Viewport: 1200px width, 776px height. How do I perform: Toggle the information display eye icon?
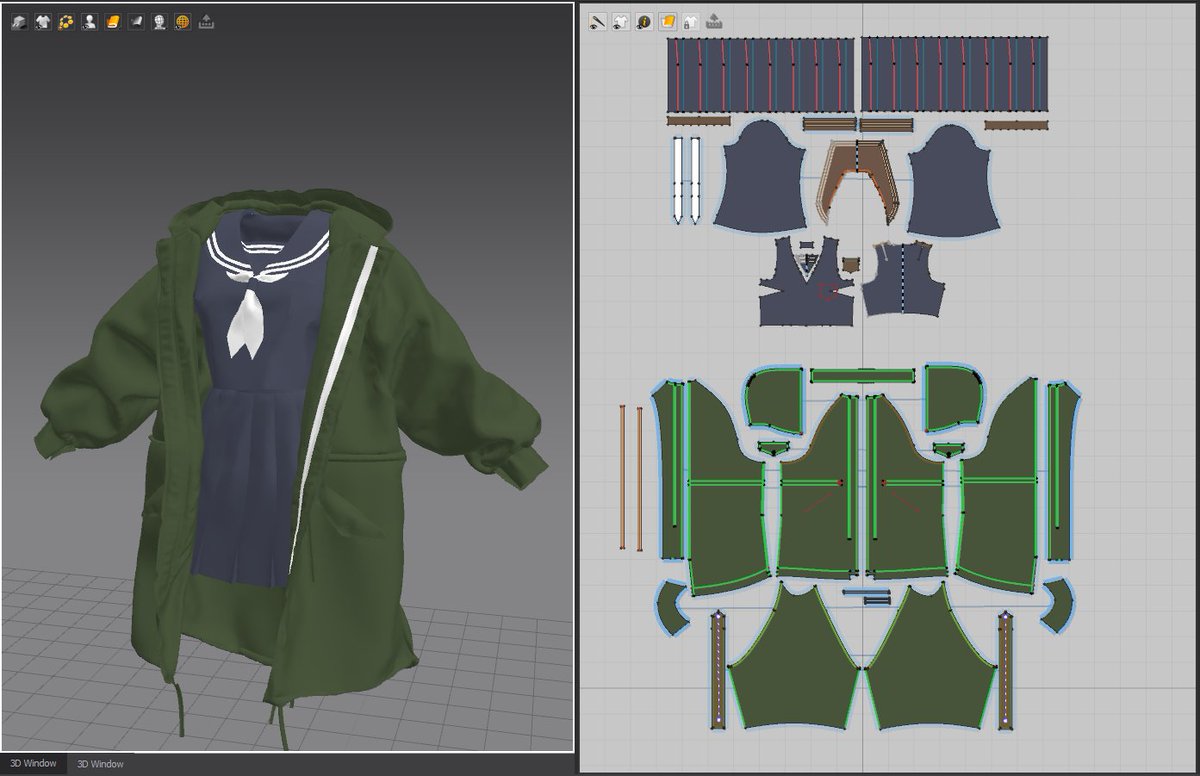pyautogui.click(x=644, y=21)
